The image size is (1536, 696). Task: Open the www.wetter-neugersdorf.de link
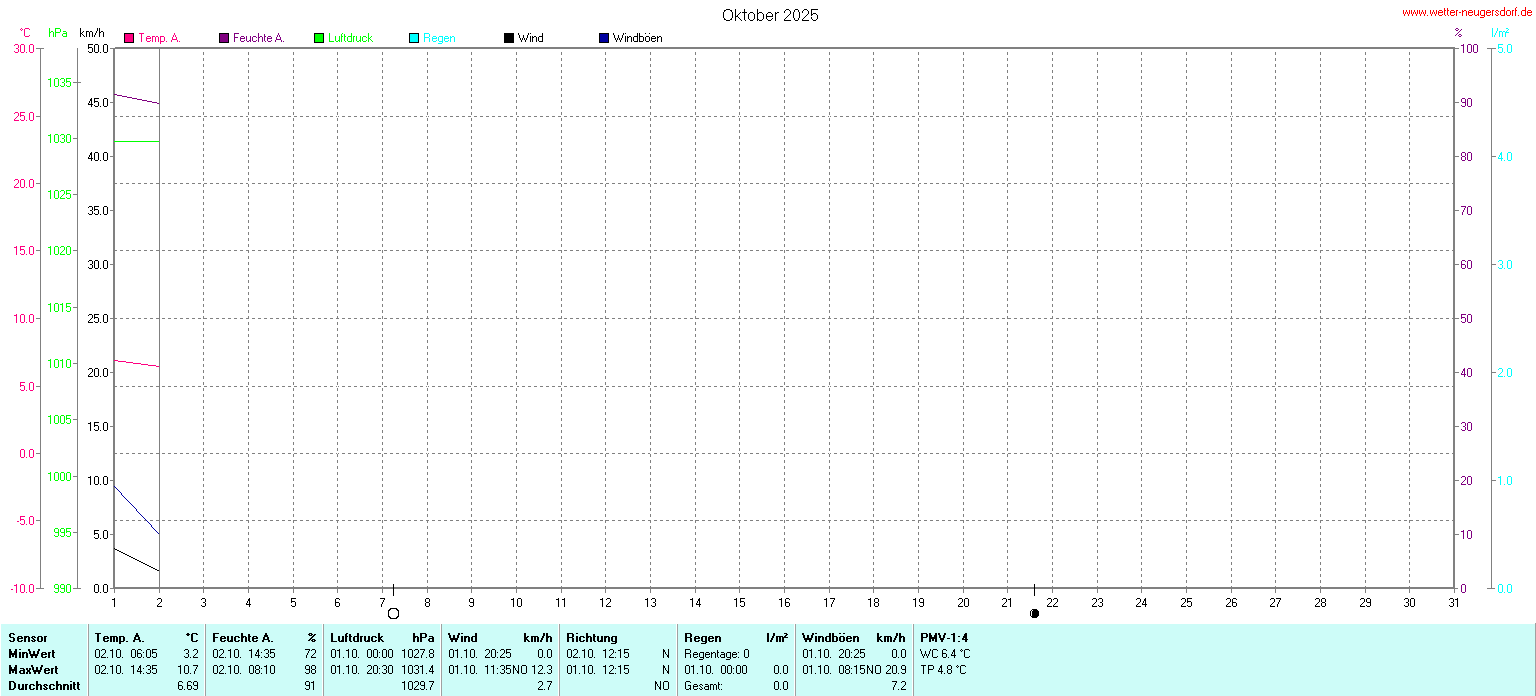pyautogui.click(x=1466, y=13)
